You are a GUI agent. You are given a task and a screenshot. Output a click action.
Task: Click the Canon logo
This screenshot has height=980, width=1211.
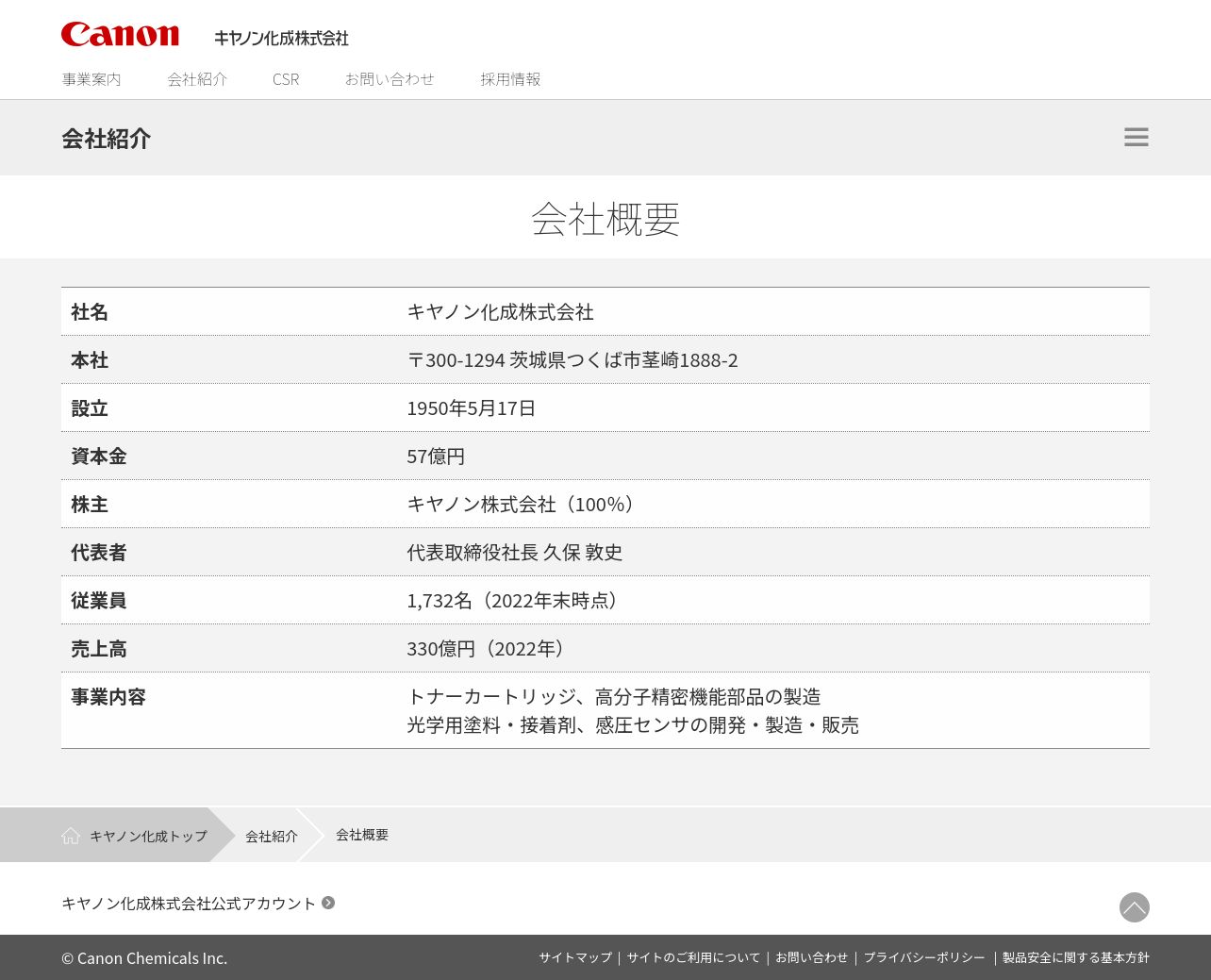(120, 35)
